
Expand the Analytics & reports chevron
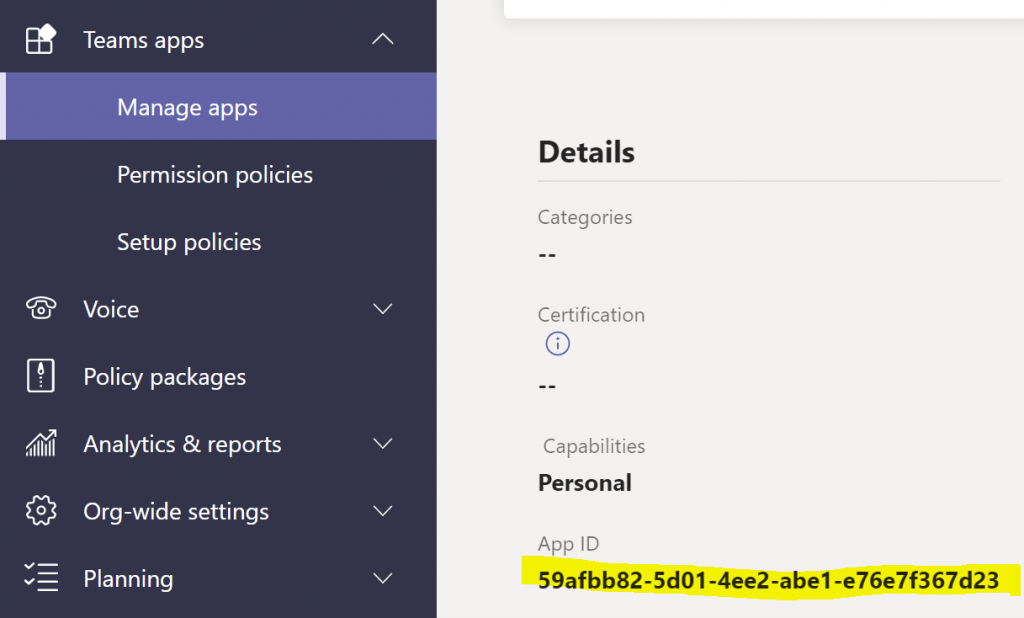(x=382, y=444)
